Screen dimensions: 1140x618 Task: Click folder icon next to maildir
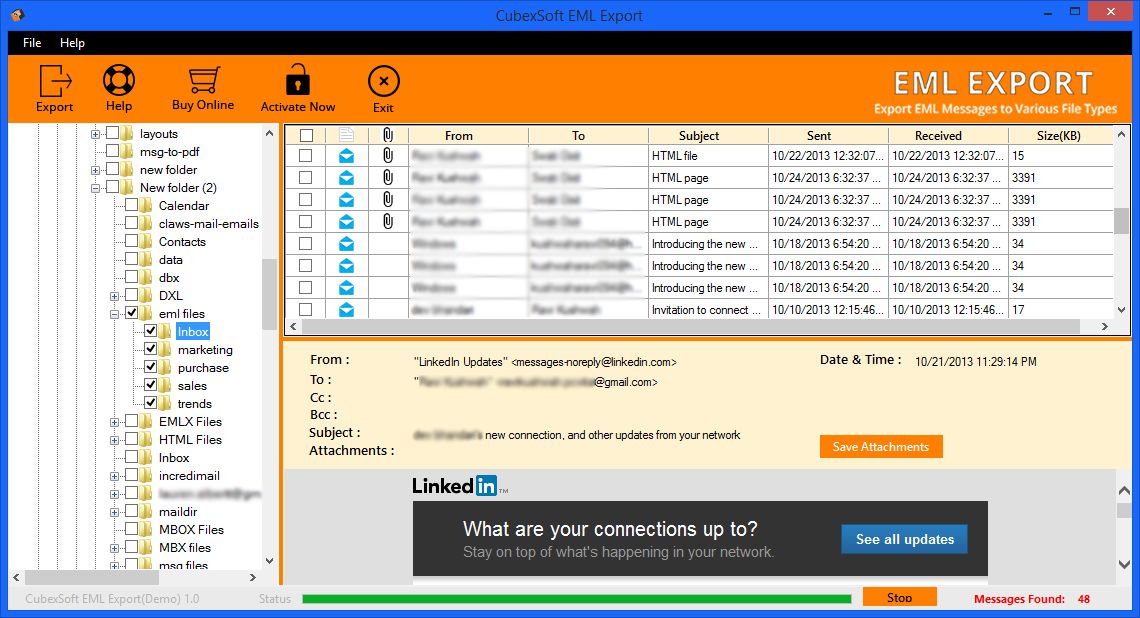point(148,512)
